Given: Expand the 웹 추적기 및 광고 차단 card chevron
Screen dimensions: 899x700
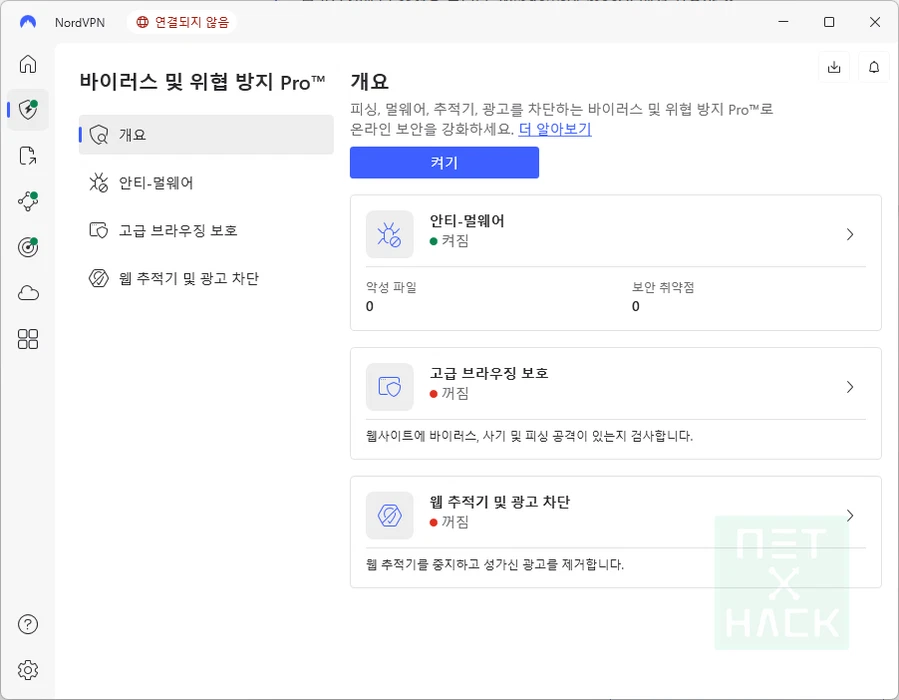Looking at the screenshot, I should (x=849, y=516).
